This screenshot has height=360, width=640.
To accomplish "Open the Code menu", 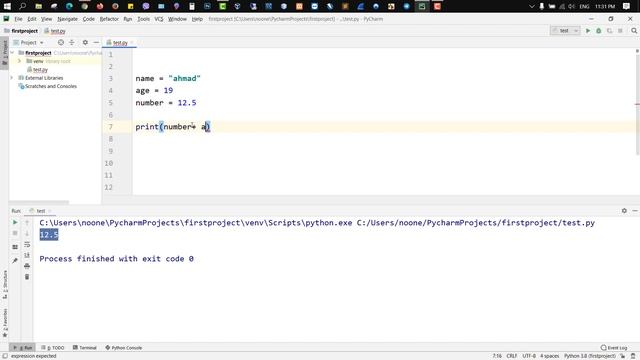I will click(x=89, y=19).
